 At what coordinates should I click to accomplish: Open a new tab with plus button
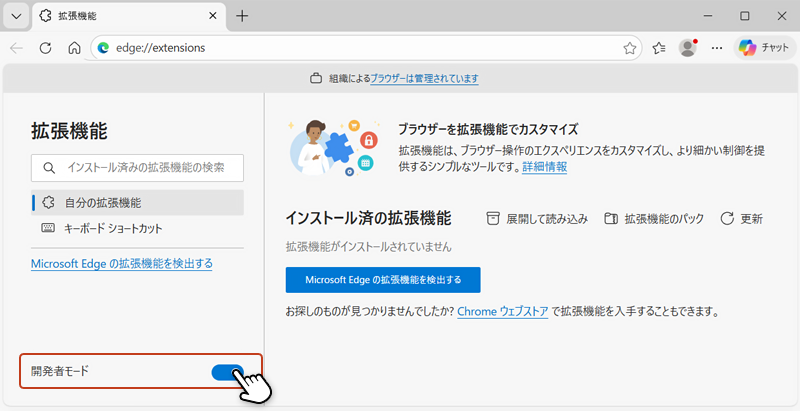click(x=242, y=16)
